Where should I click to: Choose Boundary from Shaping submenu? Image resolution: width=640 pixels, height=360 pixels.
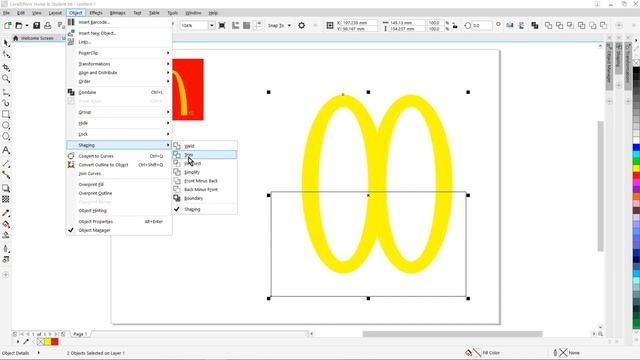[204, 198]
